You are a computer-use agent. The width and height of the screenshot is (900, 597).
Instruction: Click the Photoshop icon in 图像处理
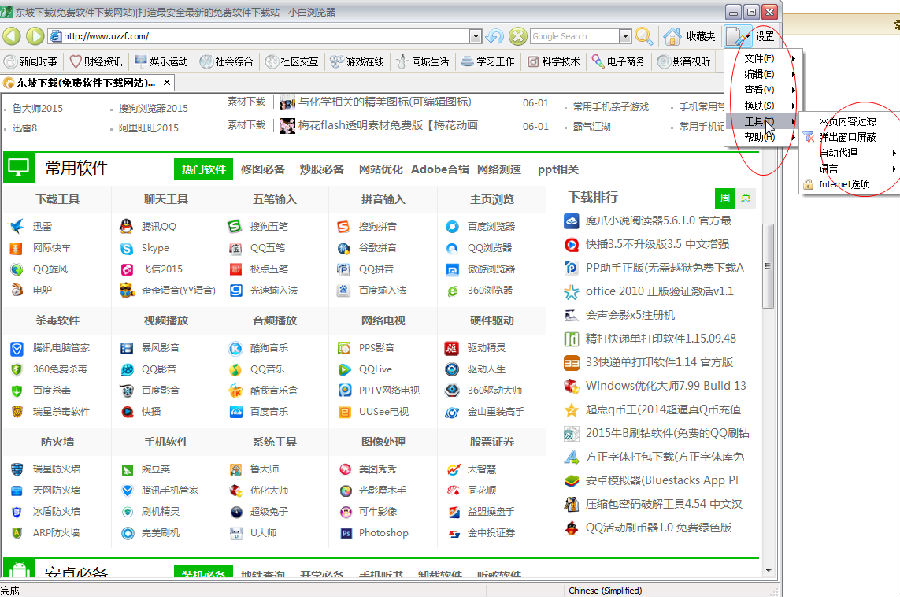[345, 533]
